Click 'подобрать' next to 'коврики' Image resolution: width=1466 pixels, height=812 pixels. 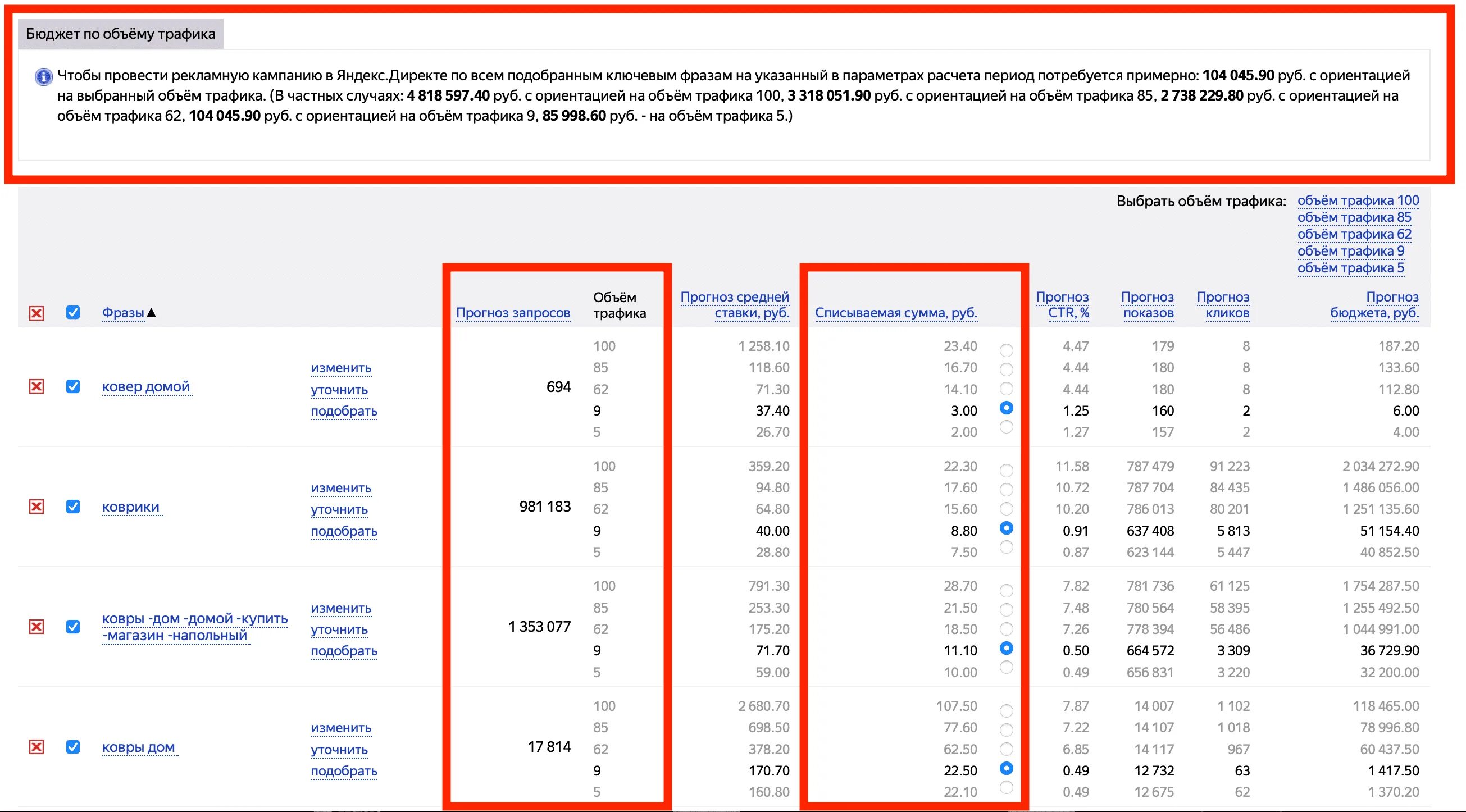pyautogui.click(x=344, y=531)
